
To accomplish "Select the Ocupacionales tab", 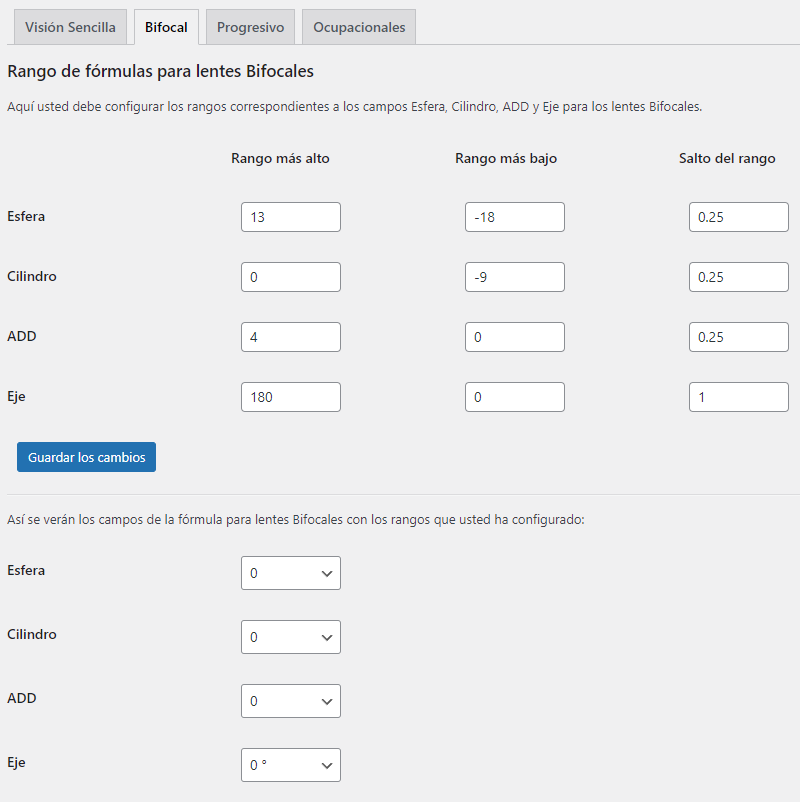I will click(358, 27).
